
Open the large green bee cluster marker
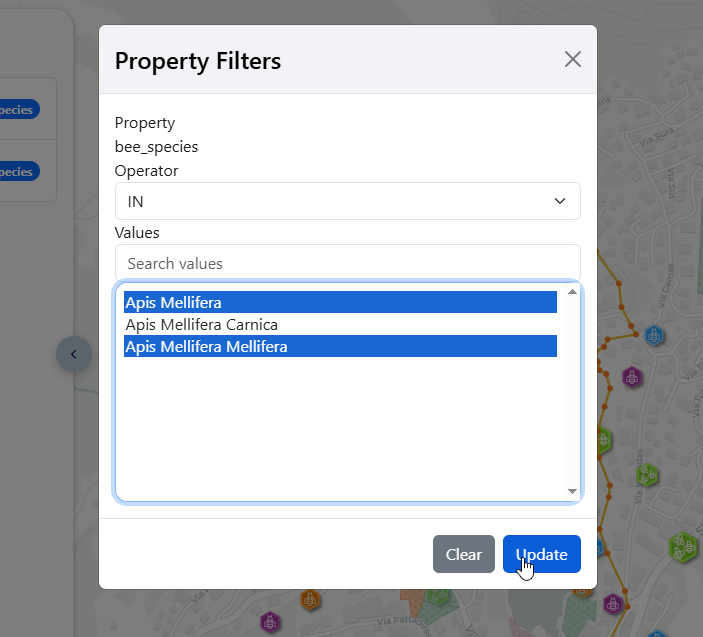(x=682, y=546)
